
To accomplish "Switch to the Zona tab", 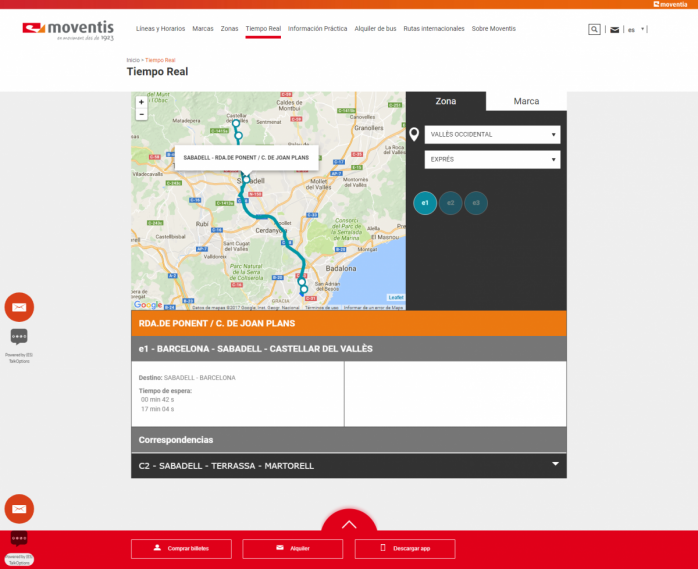I will tap(446, 101).
